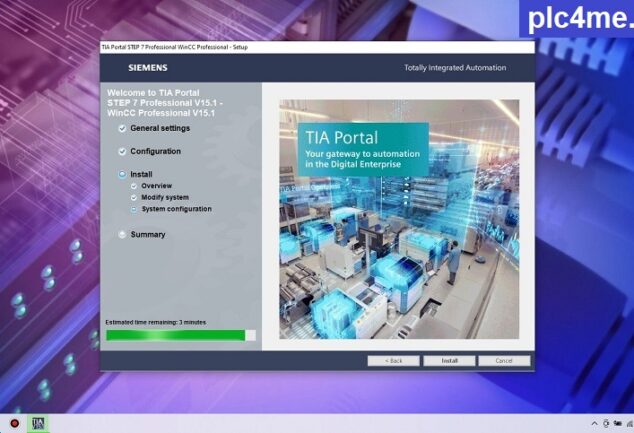Click the green installation progress bar
634x433 pixels.
[176, 335]
